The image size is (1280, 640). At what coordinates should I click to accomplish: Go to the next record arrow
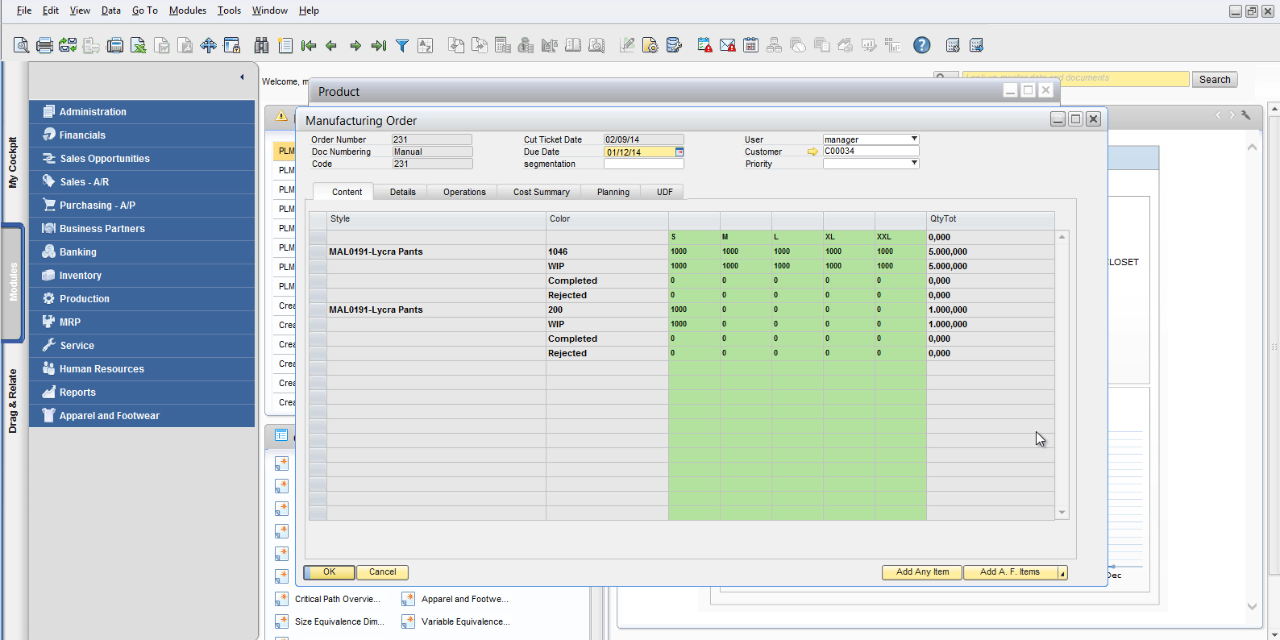click(355, 45)
